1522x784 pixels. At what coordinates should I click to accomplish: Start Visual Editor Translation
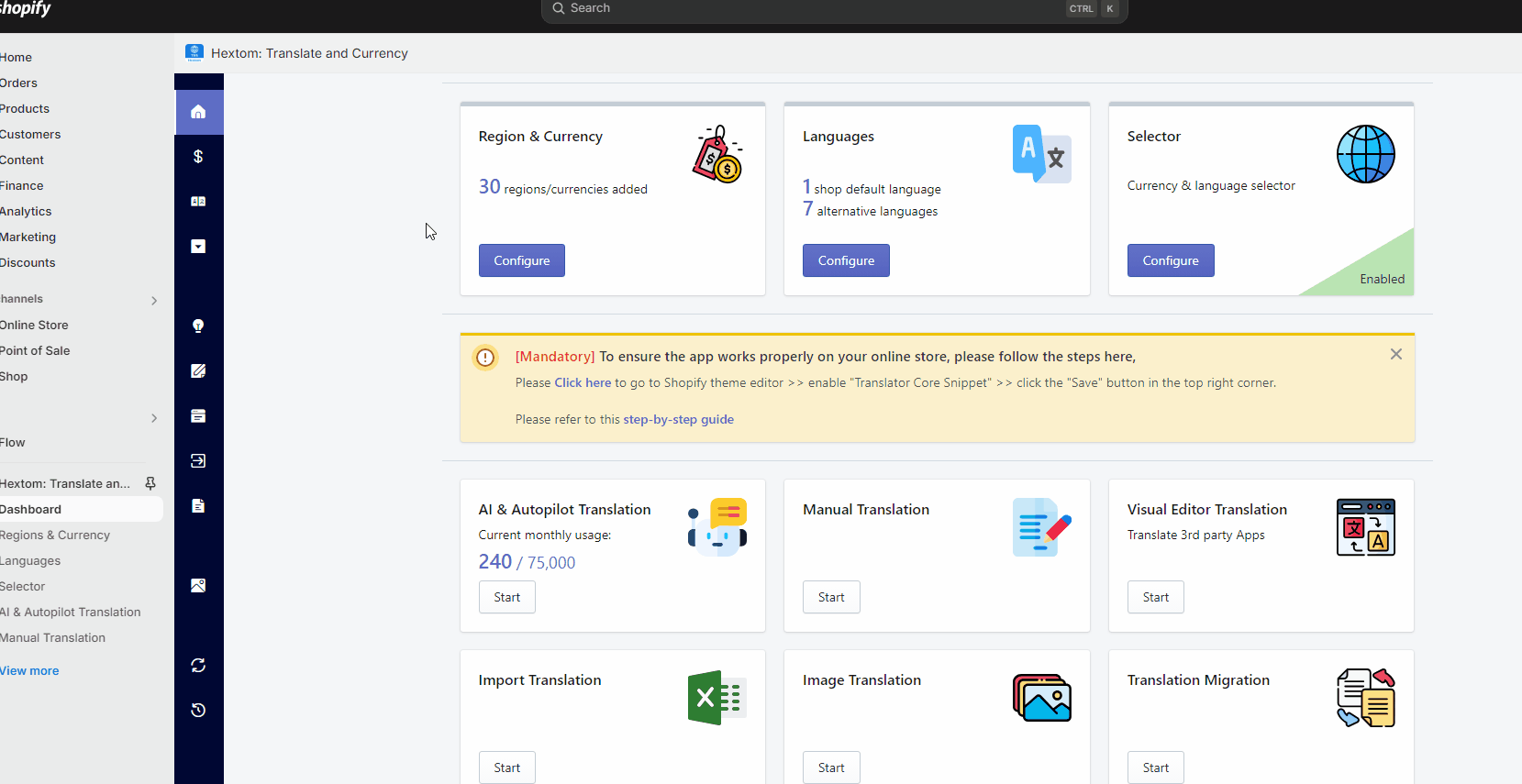tap(1156, 597)
